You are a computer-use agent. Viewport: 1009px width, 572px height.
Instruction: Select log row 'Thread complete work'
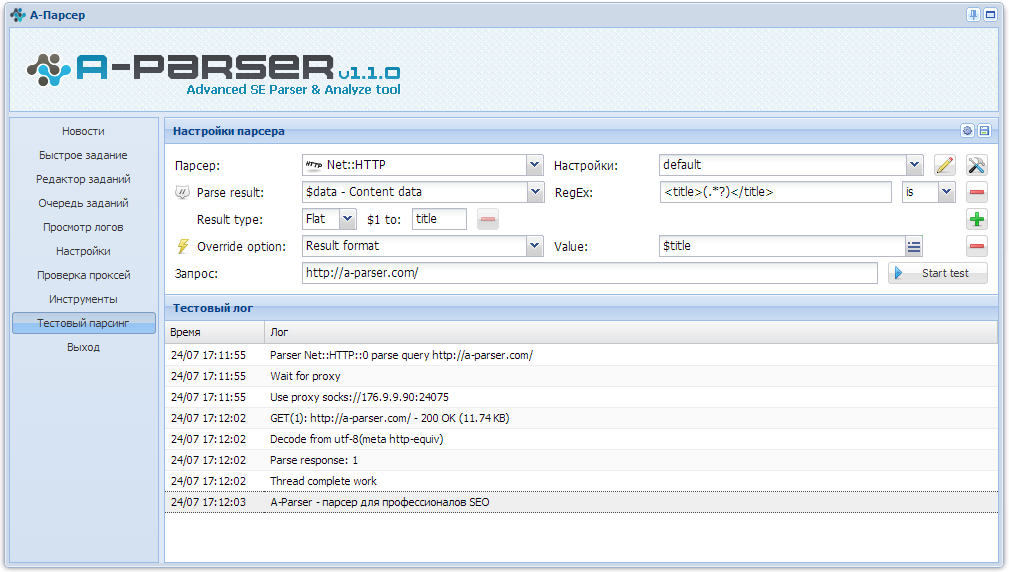(581, 481)
